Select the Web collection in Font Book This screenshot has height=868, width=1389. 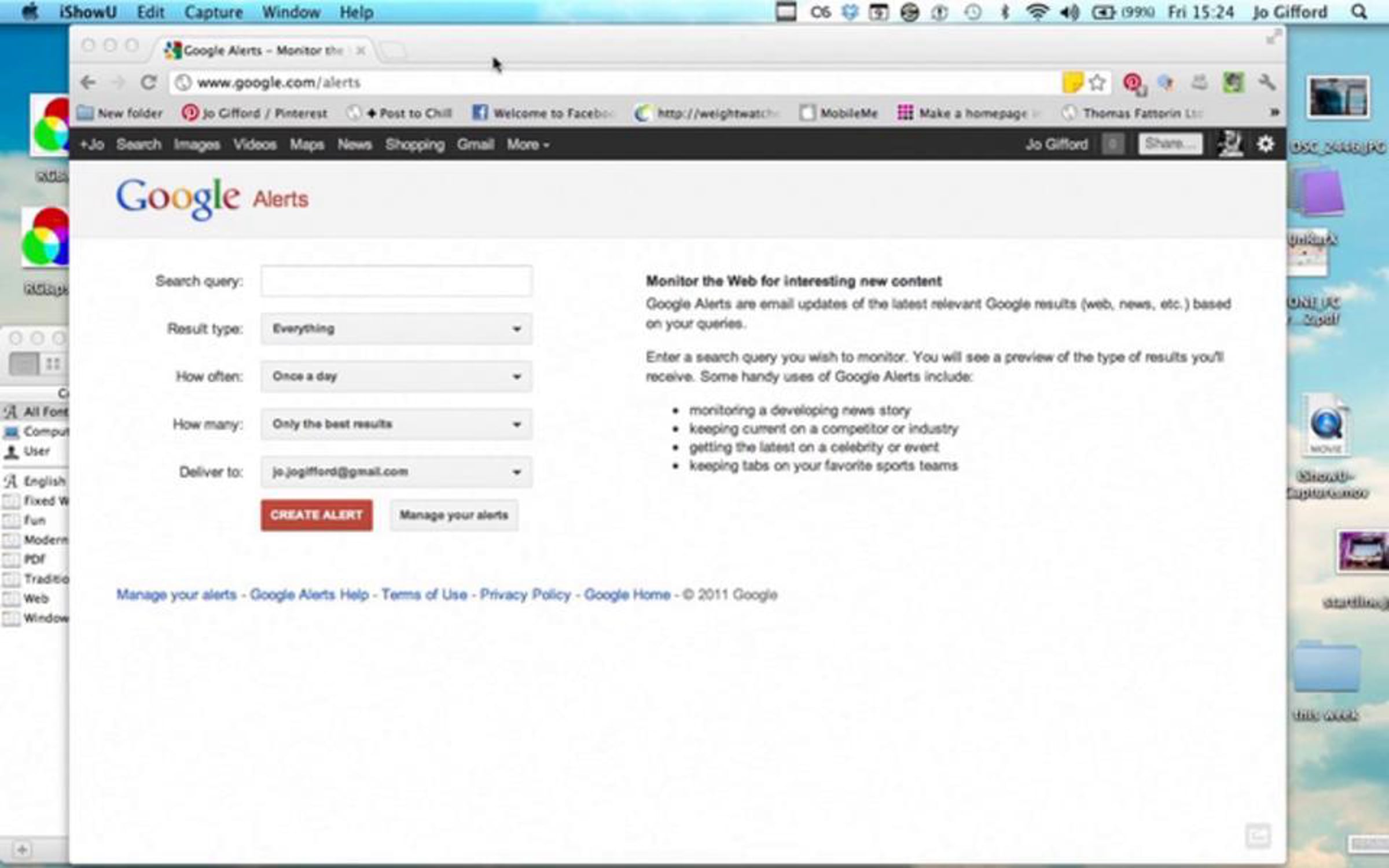coord(35,599)
